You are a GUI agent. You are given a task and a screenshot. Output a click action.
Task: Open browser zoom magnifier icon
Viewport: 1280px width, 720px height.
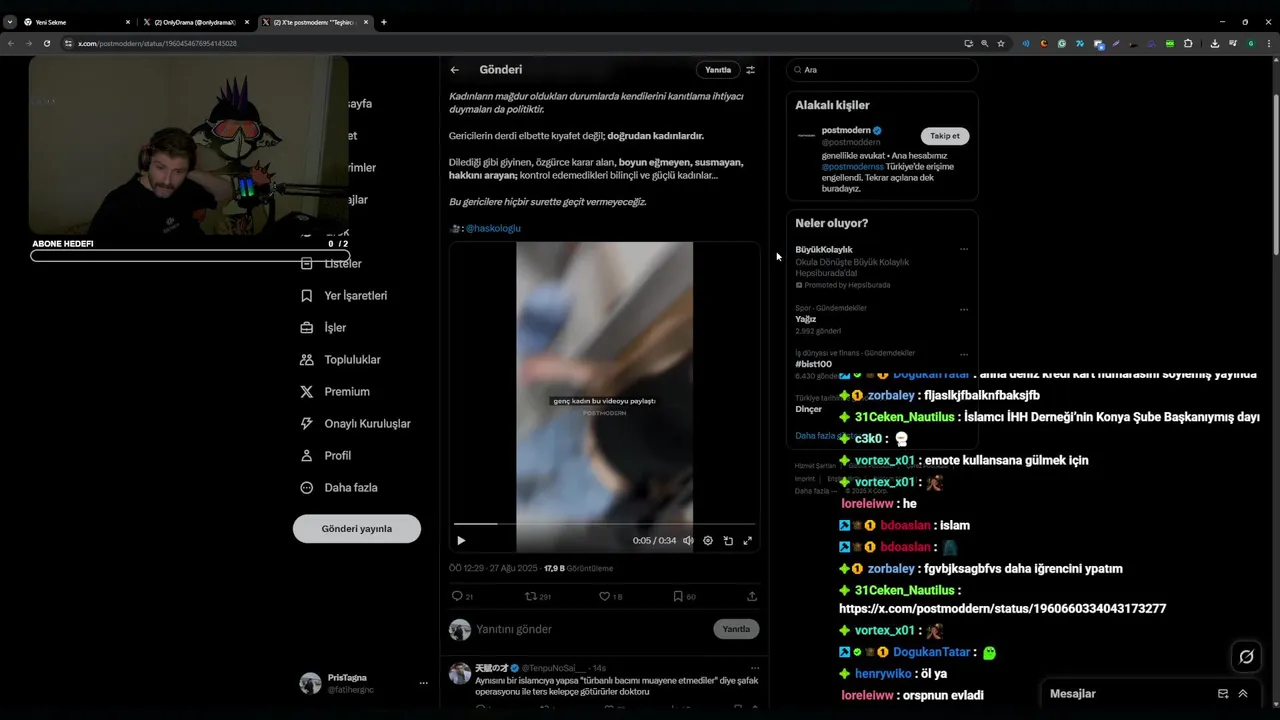[x=984, y=44]
